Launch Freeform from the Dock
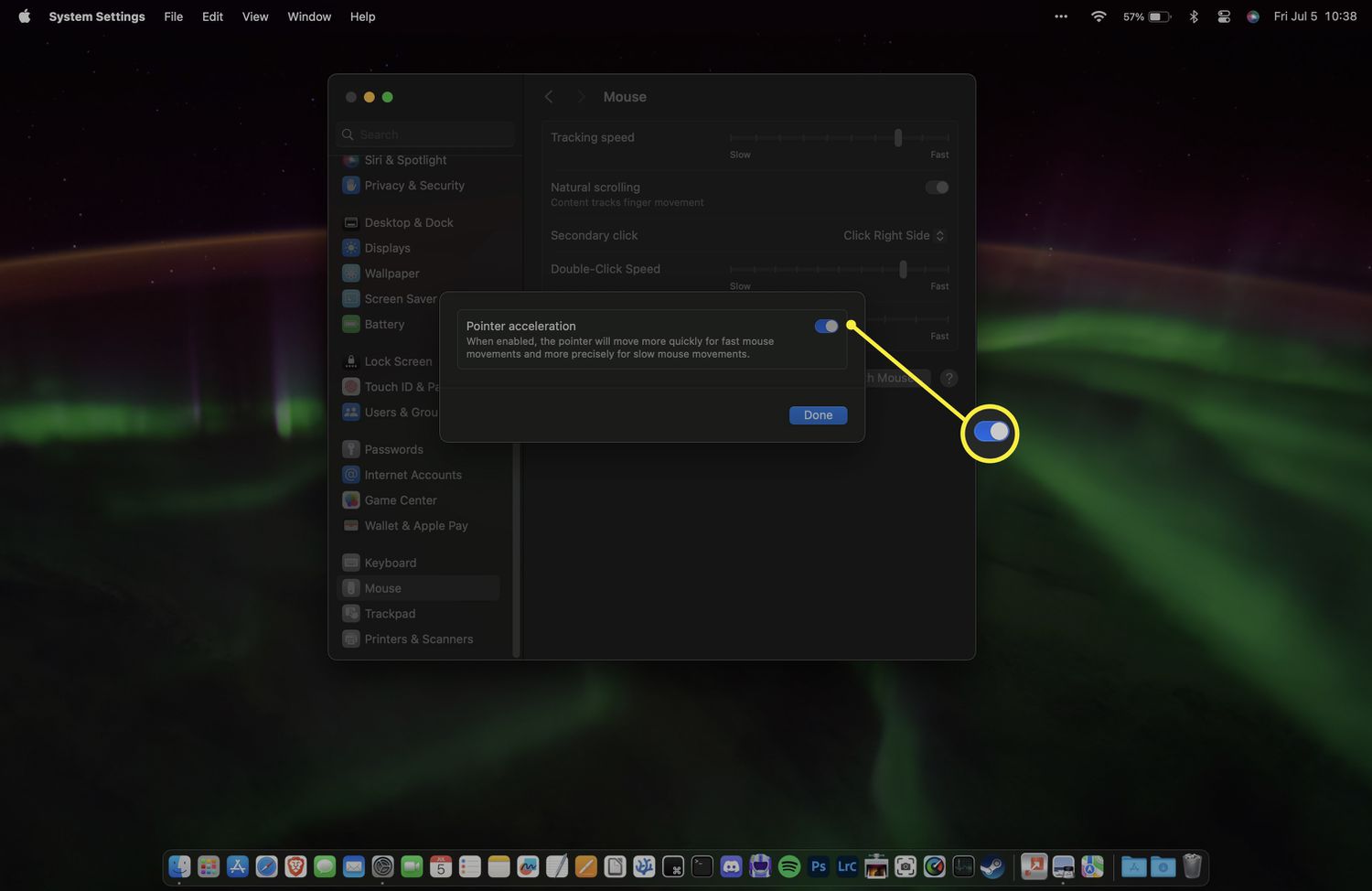The width and height of the screenshot is (1372, 891). tap(528, 866)
